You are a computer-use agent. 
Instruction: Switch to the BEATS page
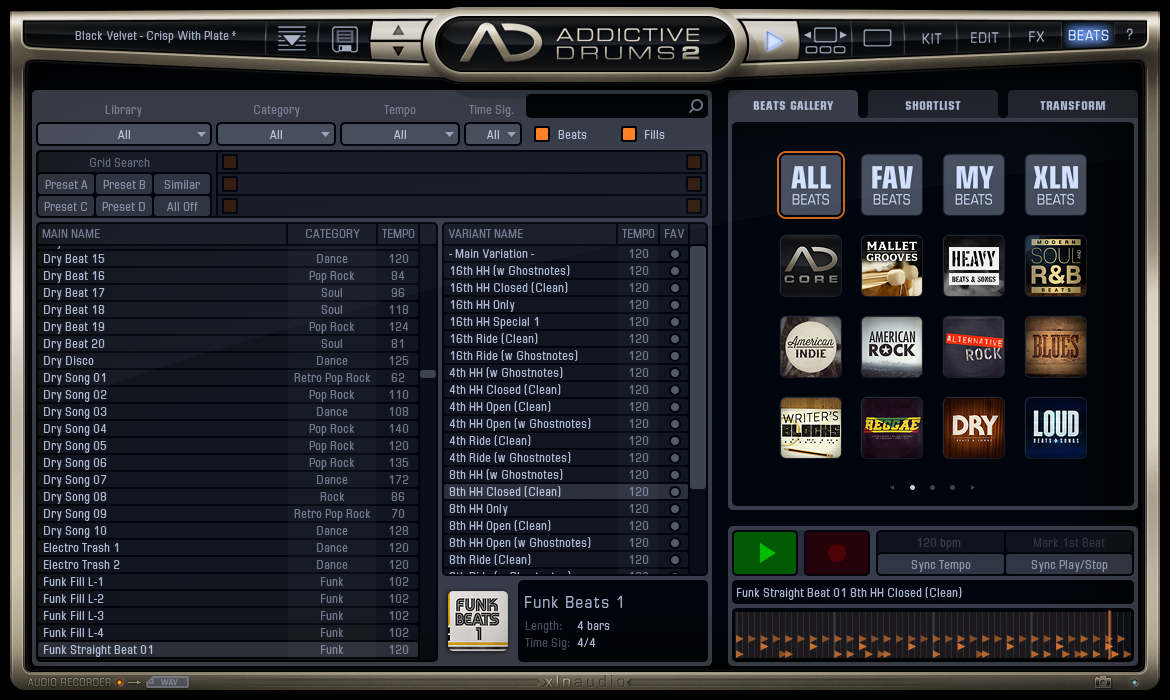click(x=1088, y=35)
